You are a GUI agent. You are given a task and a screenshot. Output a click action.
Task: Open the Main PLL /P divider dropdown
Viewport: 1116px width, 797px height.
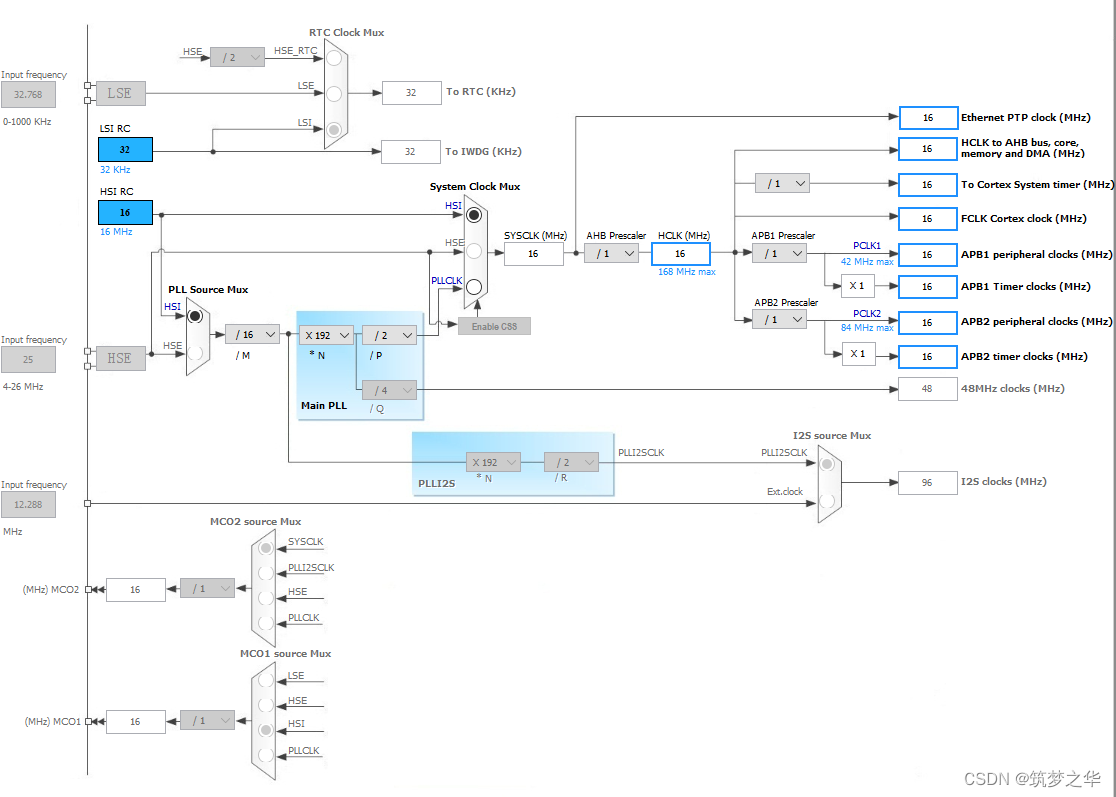(389, 335)
